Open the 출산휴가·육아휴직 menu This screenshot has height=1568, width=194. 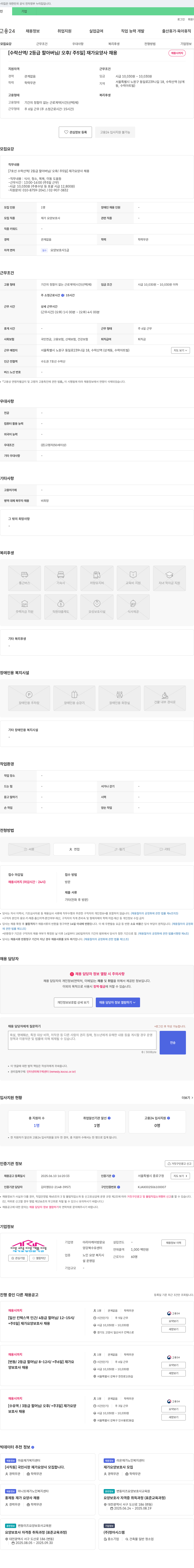(176, 31)
